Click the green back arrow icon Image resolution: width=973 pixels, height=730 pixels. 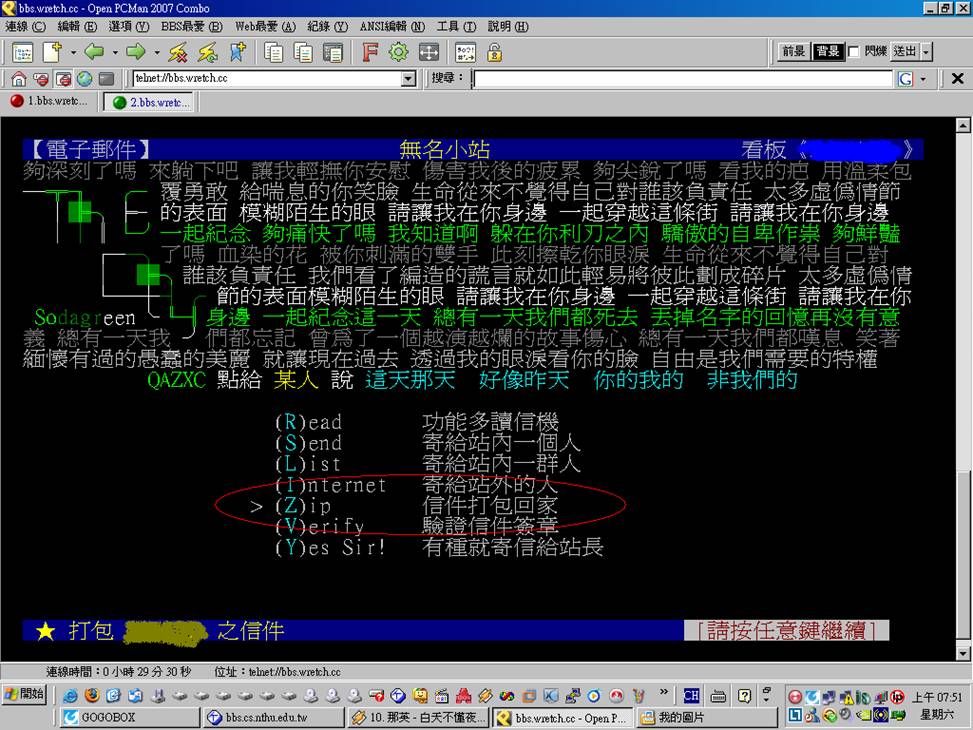click(x=93, y=52)
